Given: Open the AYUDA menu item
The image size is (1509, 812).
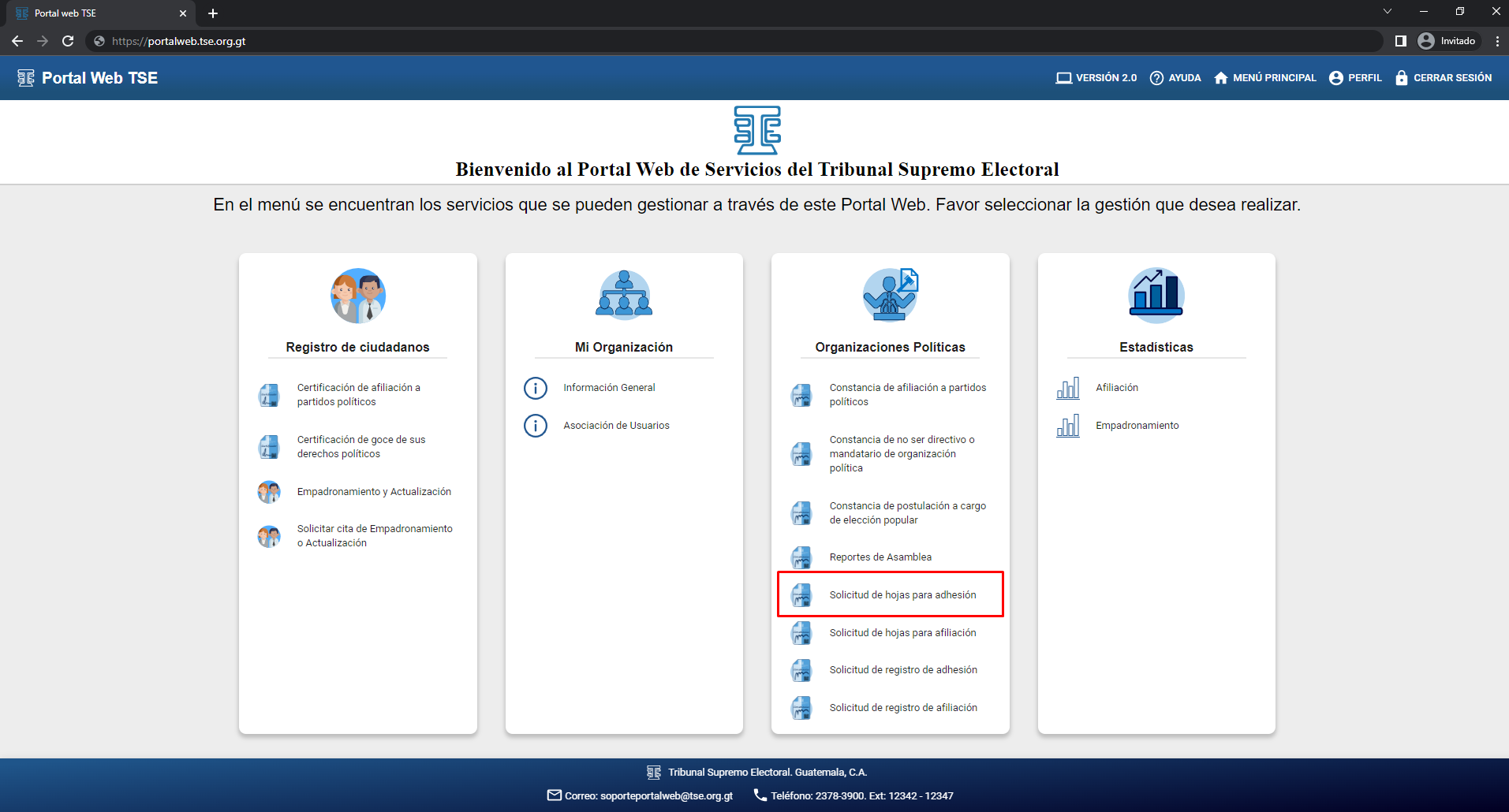Looking at the screenshot, I should click(x=1175, y=78).
